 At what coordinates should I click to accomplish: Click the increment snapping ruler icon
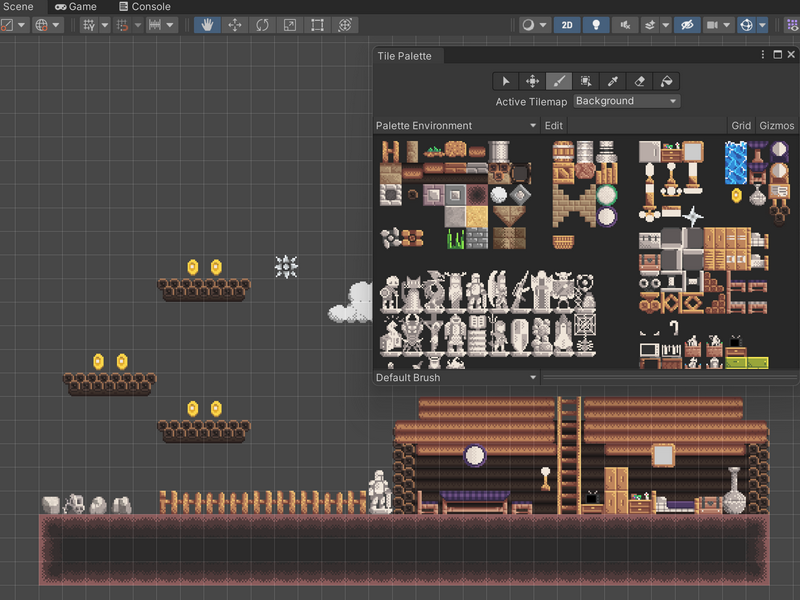point(155,25)
